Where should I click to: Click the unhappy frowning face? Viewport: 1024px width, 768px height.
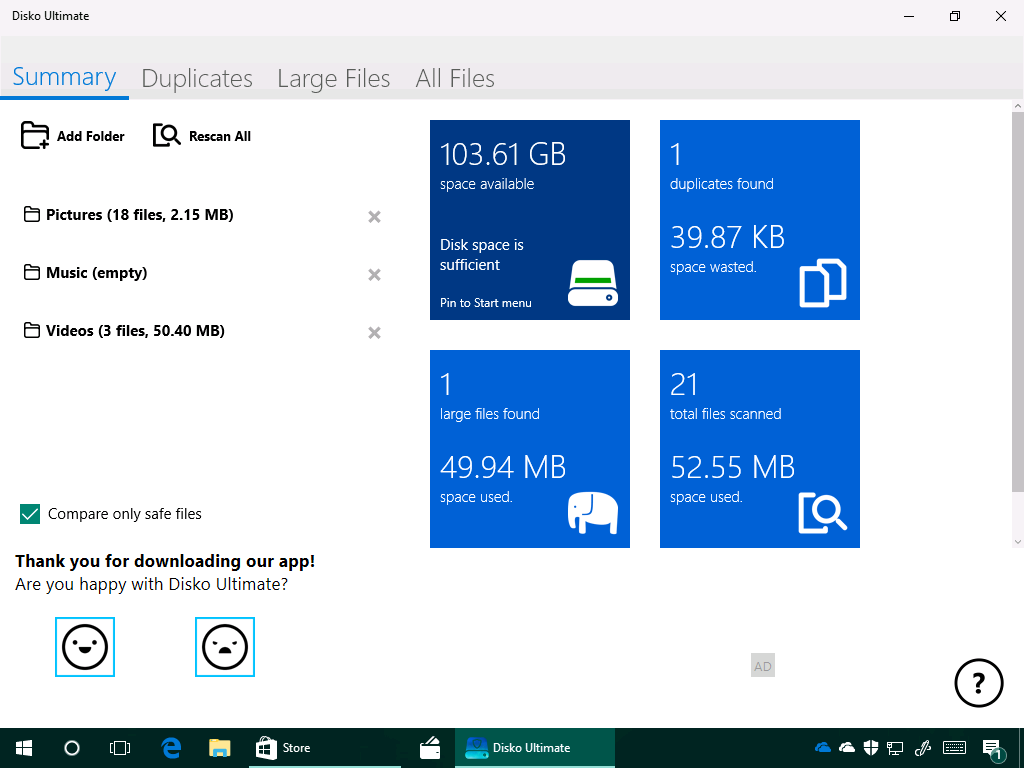(x=225, y=647)
